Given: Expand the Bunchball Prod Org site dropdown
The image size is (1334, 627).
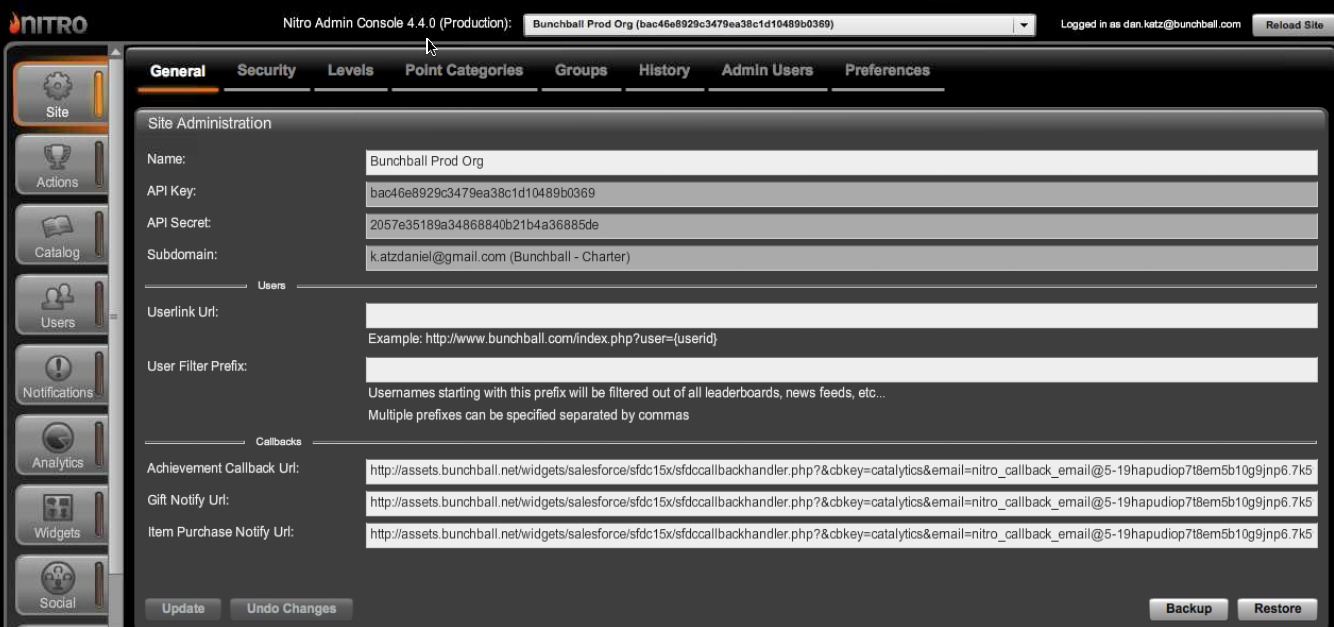Looking at the screenshot, I should 1023,25.
